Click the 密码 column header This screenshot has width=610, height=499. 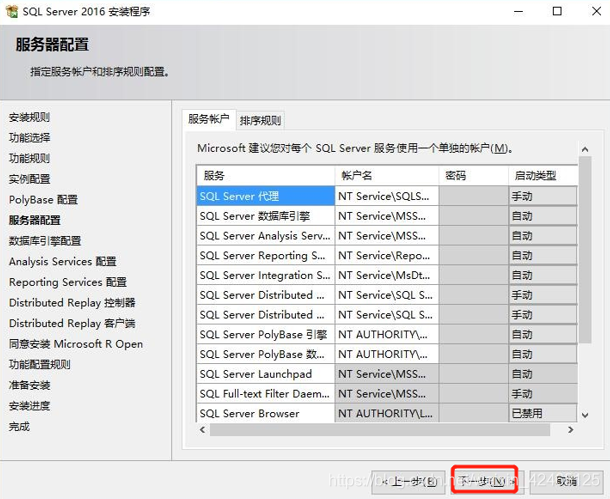click(x=473, y=175)
